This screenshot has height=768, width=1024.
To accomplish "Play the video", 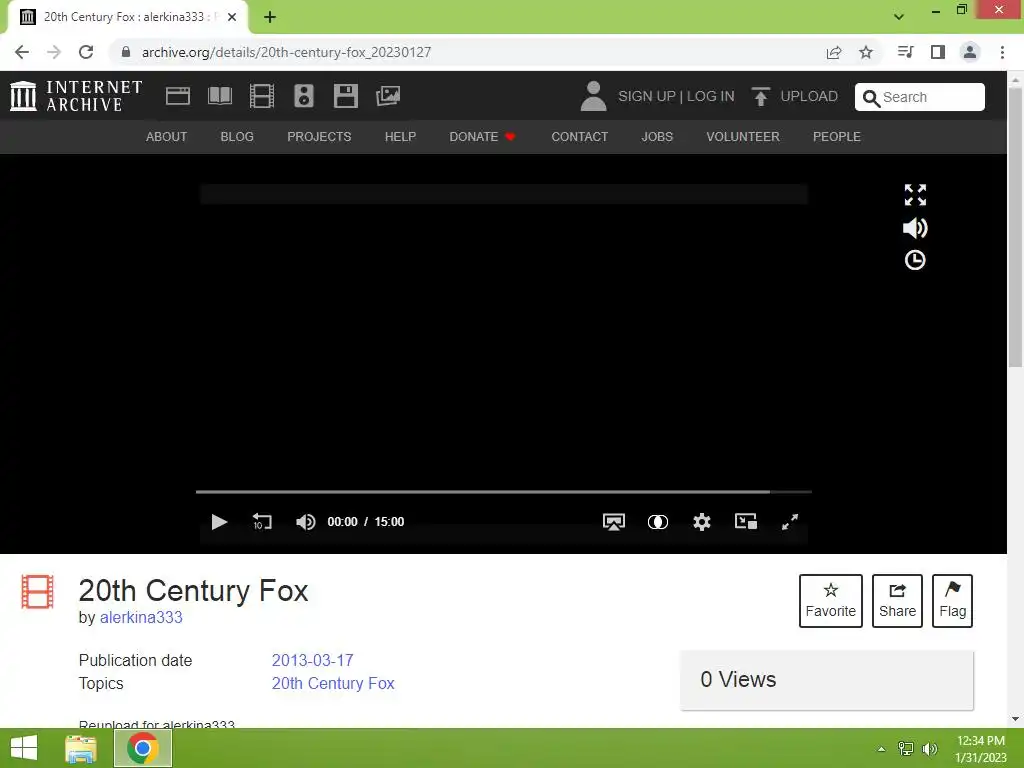I will pos(219,522).
